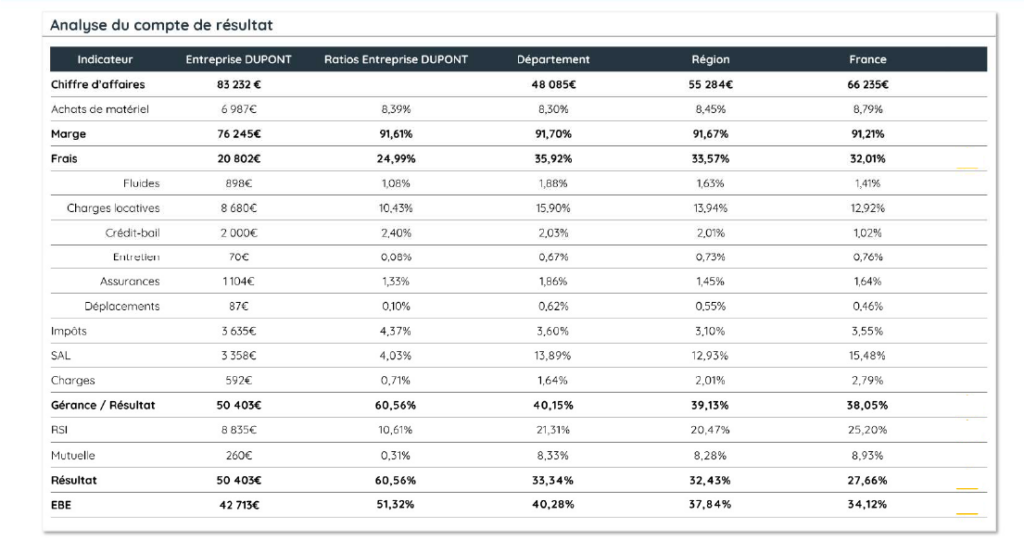
Task: Click the Chiffre d'affaires row label
Action: pyautogui.click(x=98, y=84)
